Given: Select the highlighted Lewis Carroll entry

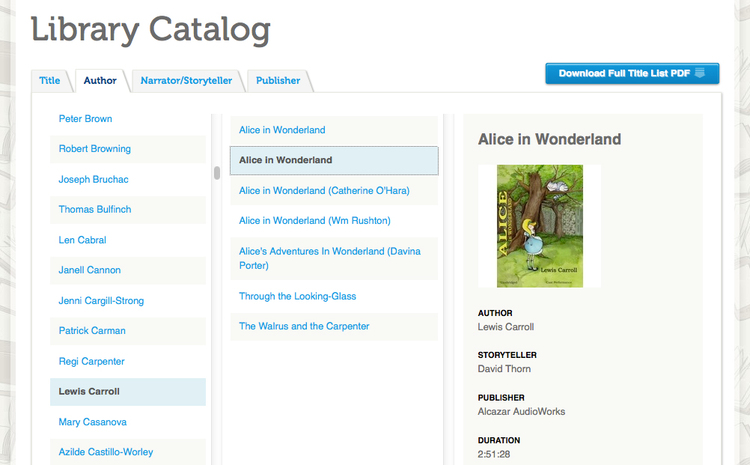Looking at the screenshot, I should tap(89, 392).
